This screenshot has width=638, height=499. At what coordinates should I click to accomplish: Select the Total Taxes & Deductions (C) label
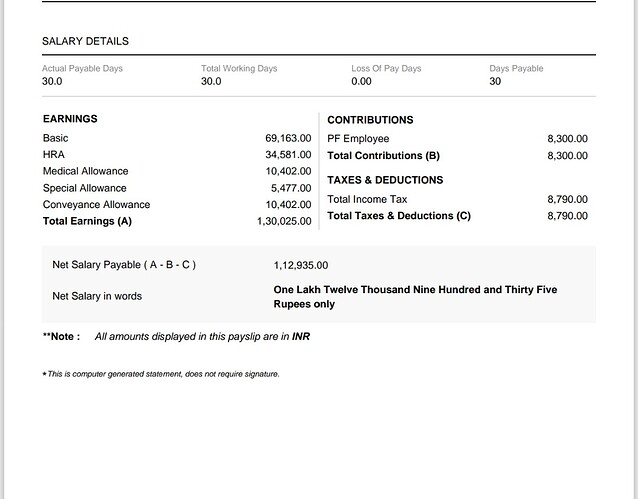[399, 216]
